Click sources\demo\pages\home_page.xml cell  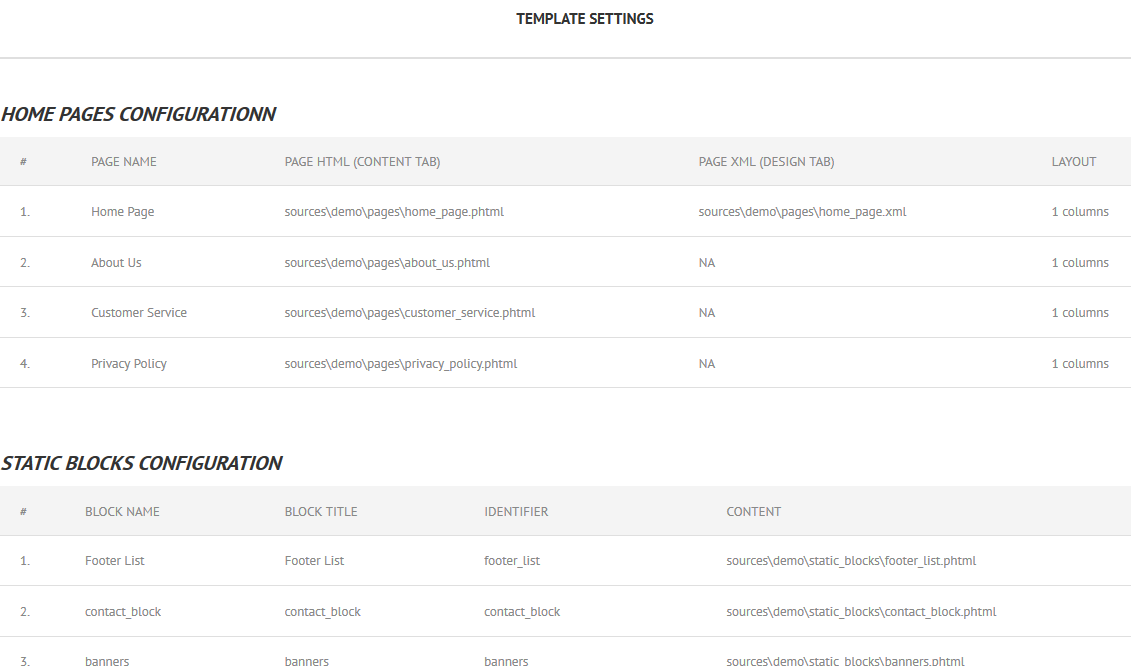coord(802,211)
